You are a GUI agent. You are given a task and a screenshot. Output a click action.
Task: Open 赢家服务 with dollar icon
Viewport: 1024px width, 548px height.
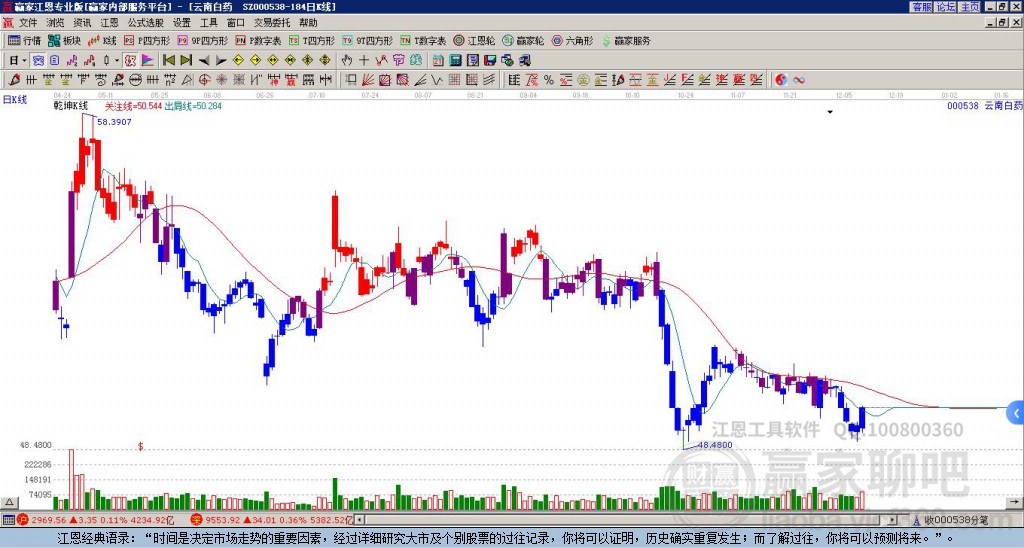coord(626,40)
